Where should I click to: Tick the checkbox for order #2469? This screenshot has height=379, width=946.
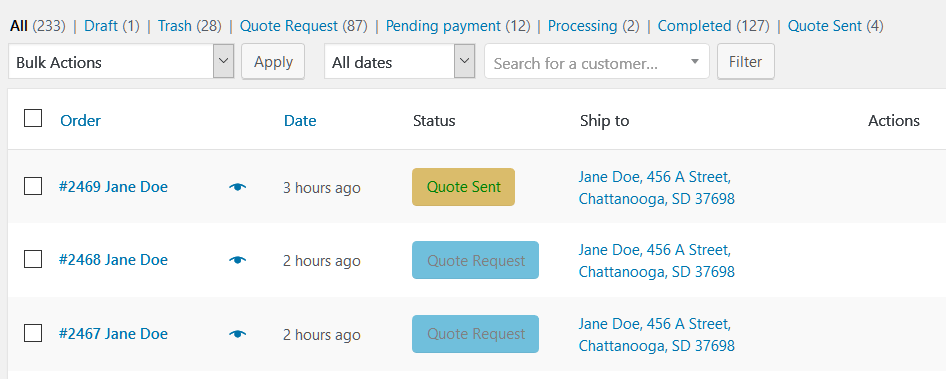point(33,186)
